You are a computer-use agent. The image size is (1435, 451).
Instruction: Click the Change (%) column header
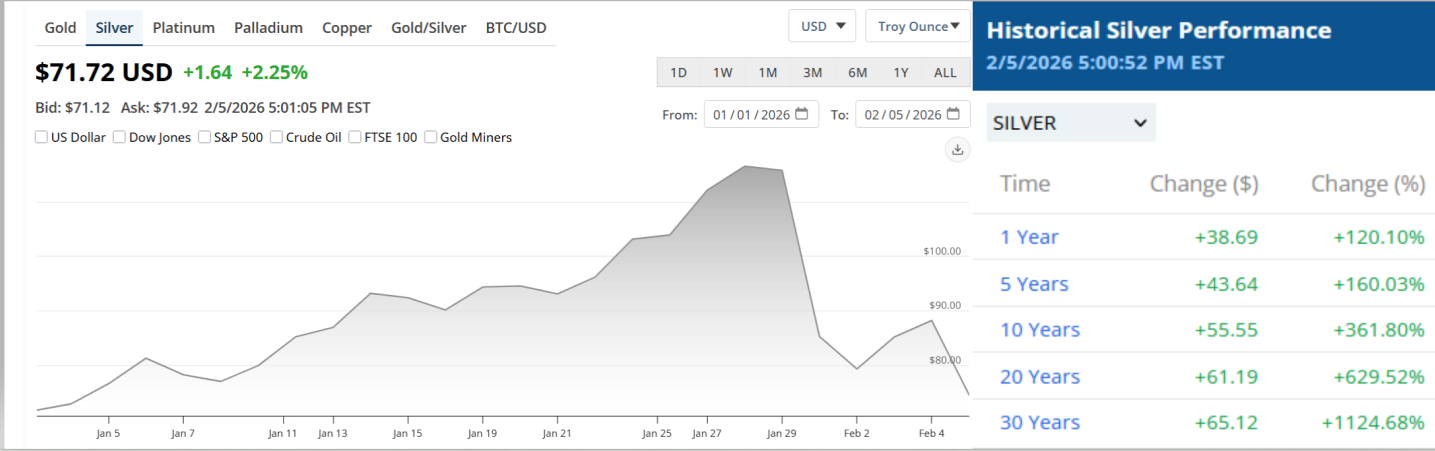click(x=1368, y=184)
